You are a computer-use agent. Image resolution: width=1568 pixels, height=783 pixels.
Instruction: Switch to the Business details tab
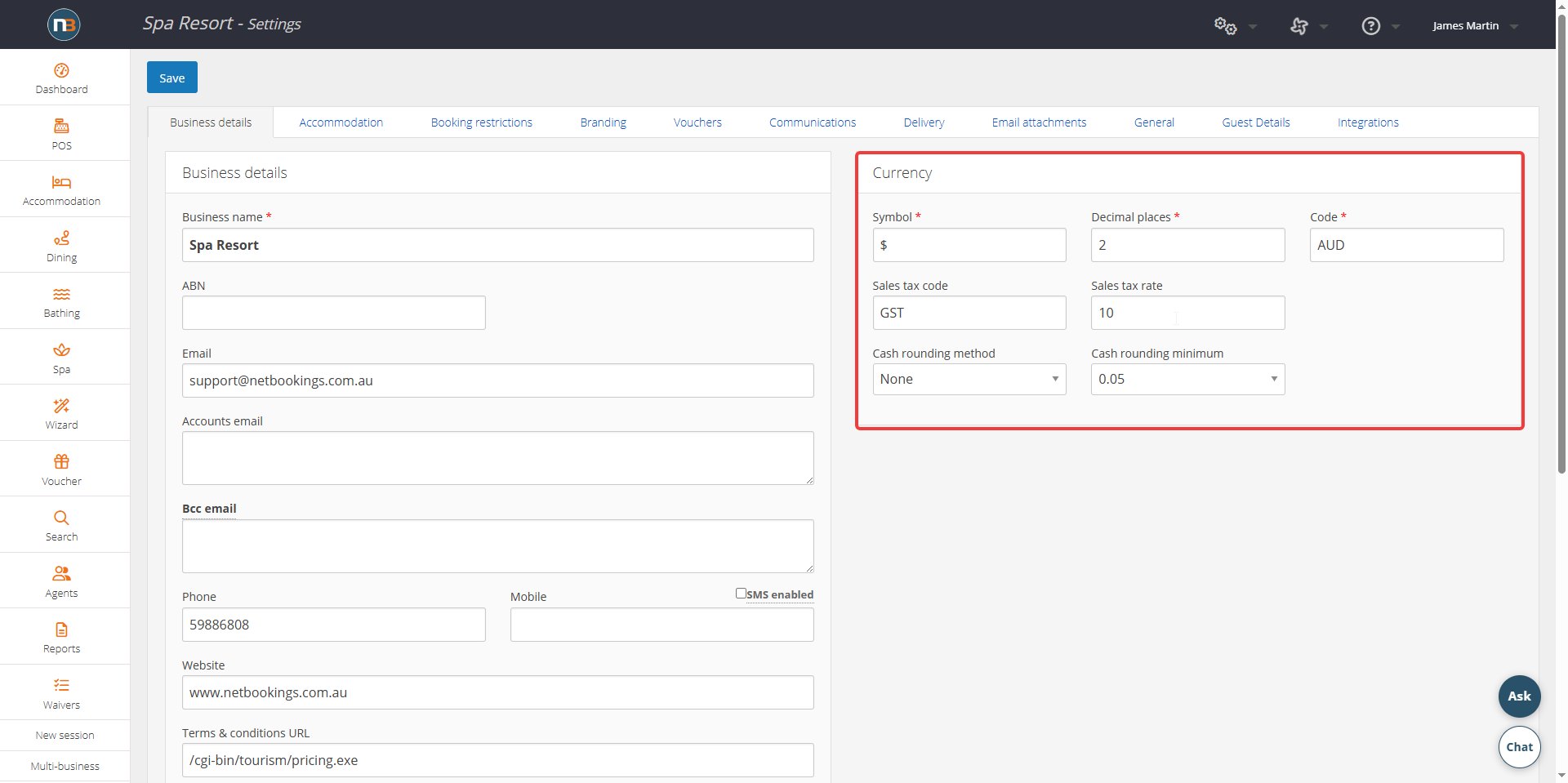click(x=211, y=122)
